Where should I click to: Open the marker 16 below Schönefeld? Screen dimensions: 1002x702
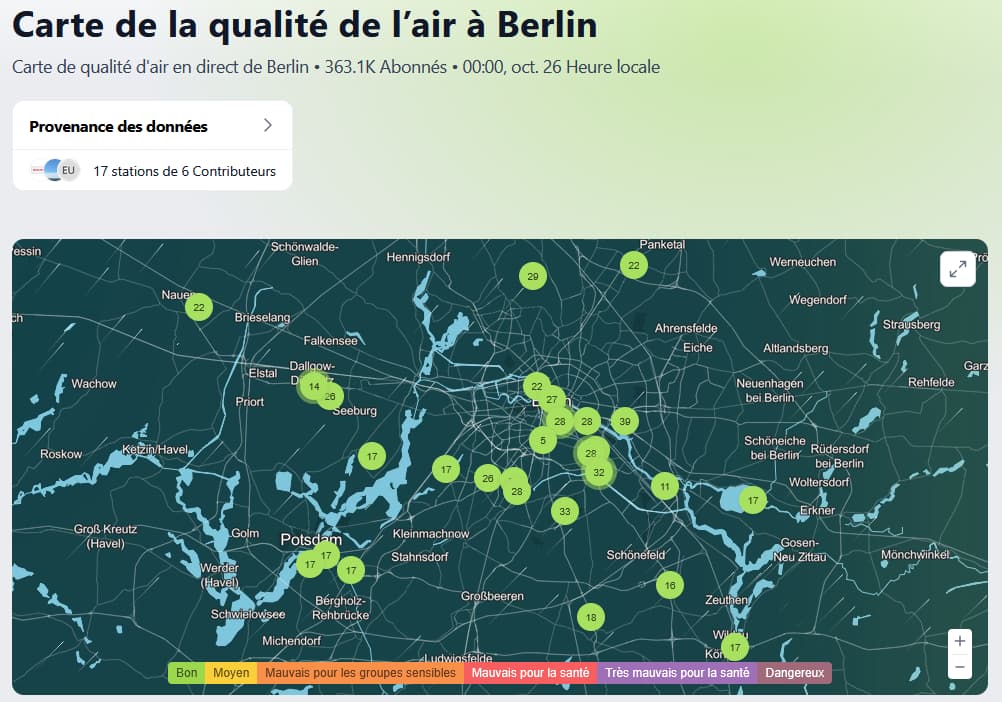point(670,585)
